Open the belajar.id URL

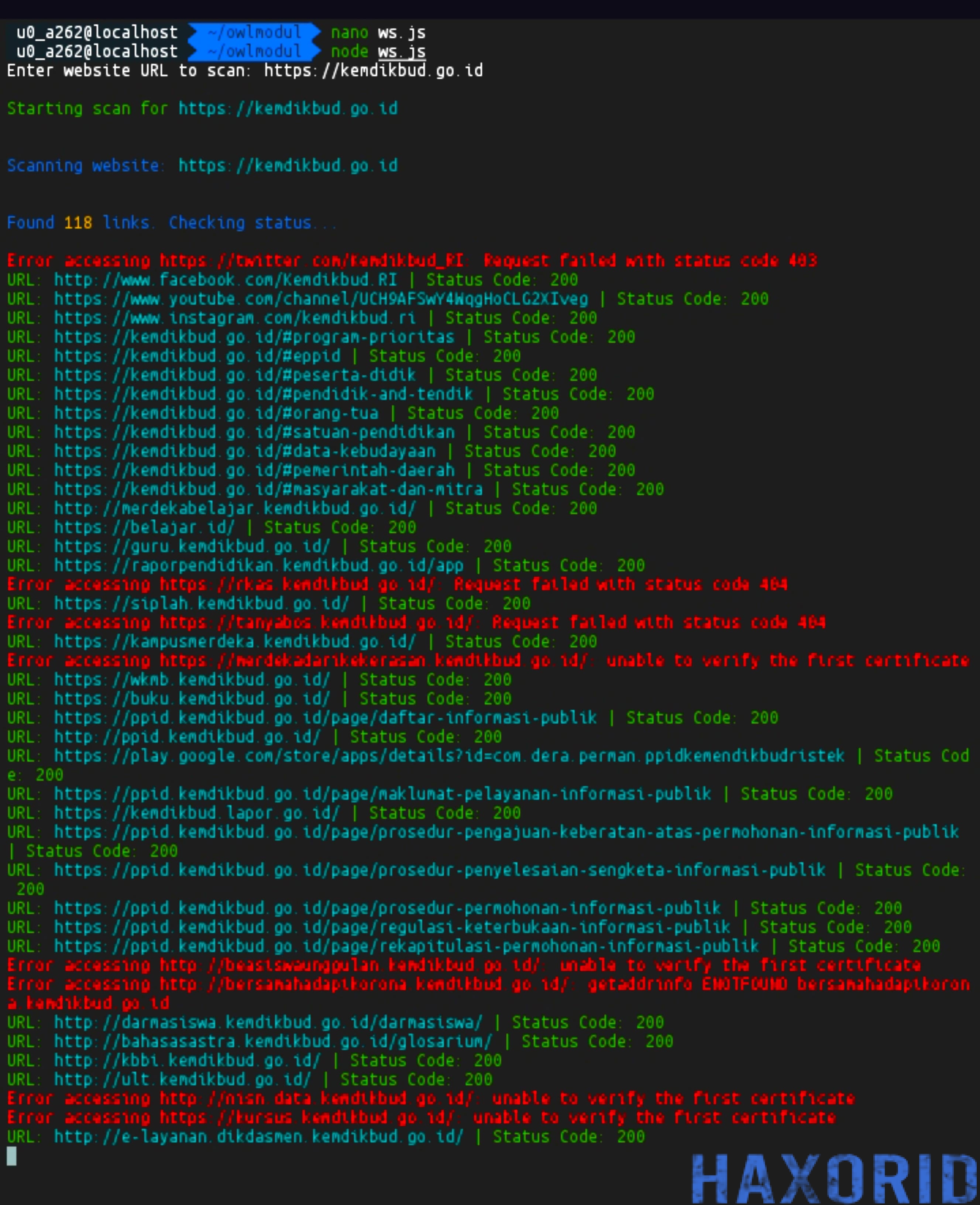pos(144,528)
